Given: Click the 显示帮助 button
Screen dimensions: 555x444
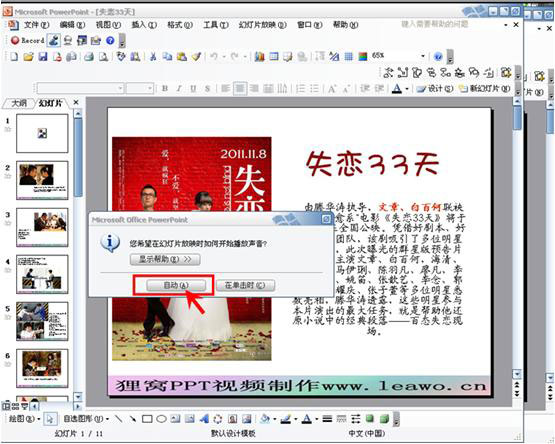Looking at the screenshot, I should point(165,260).
